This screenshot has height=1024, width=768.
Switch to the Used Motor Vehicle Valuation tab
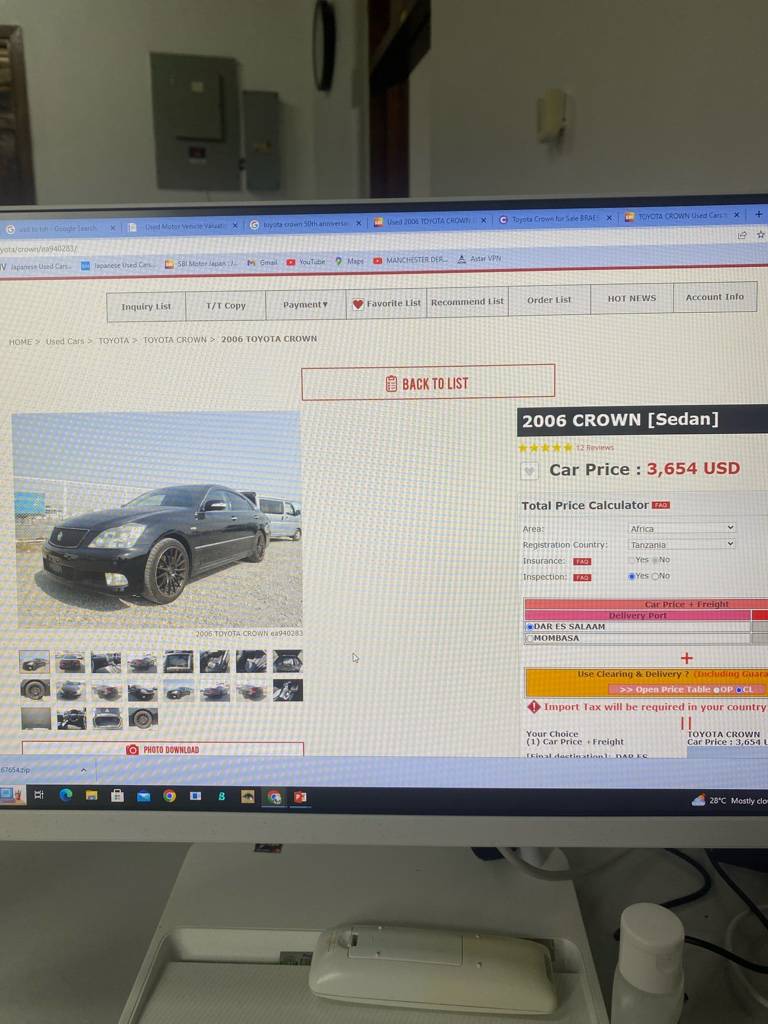183,227
